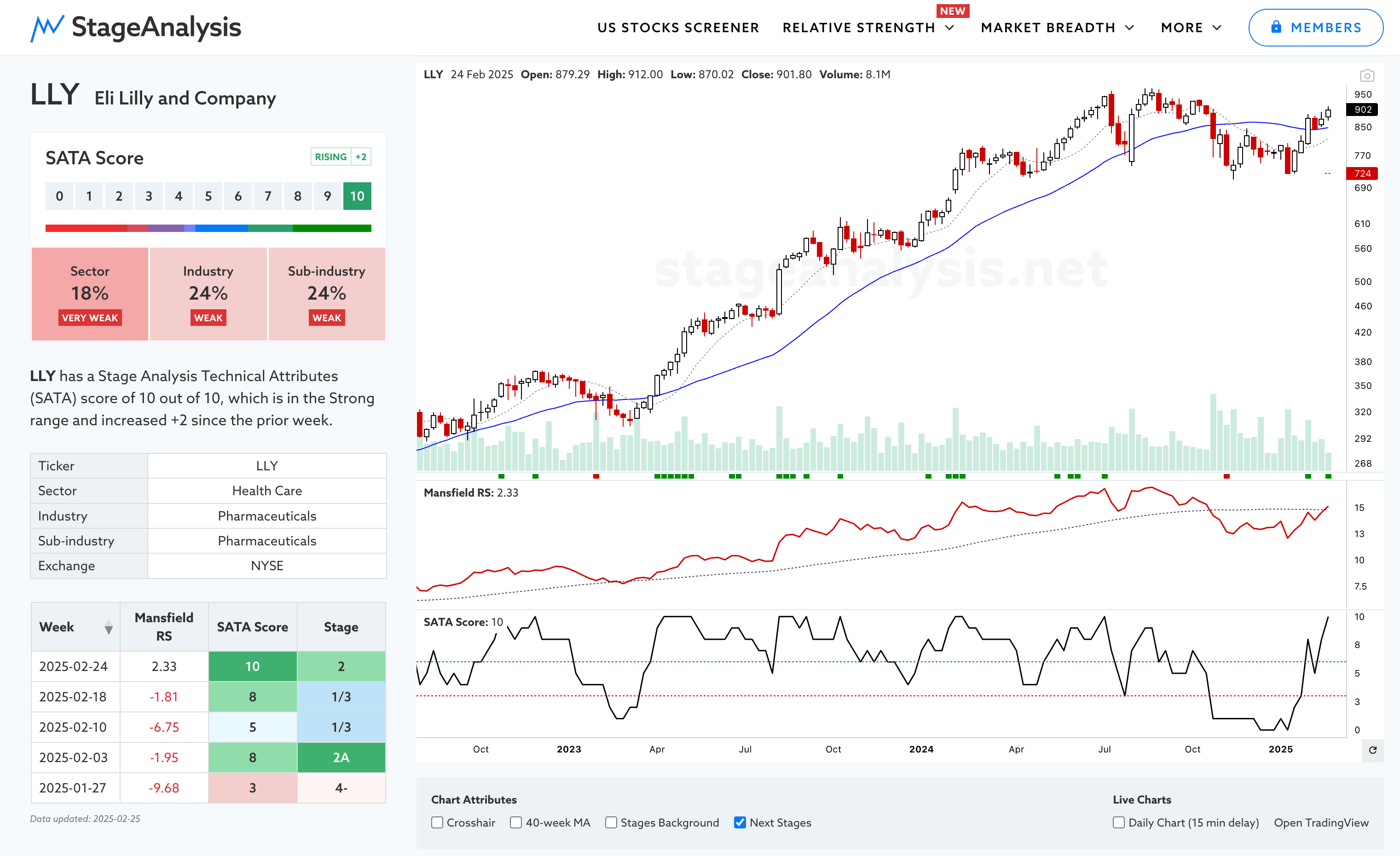The width and height of the screenshot is (1400, 856).
Task: Click the Sector 18% Very Weak tile
Action: [90, 294]
